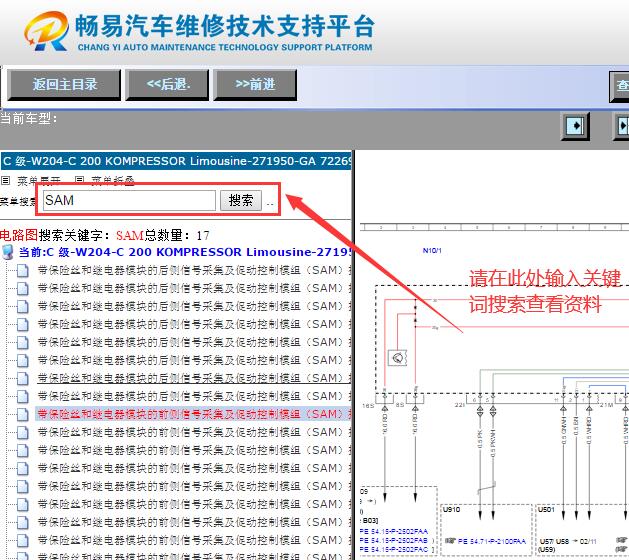Viewport: 629px width, 560px height.
Task: Click the '..' link beside the 搜索 button
Action: click(x=270, y=204)
